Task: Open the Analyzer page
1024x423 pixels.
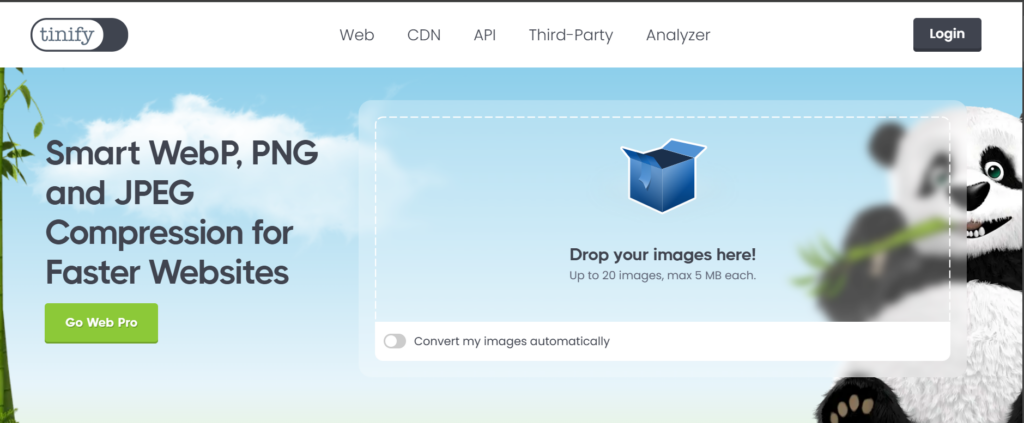Action: (x=678, y=35)
